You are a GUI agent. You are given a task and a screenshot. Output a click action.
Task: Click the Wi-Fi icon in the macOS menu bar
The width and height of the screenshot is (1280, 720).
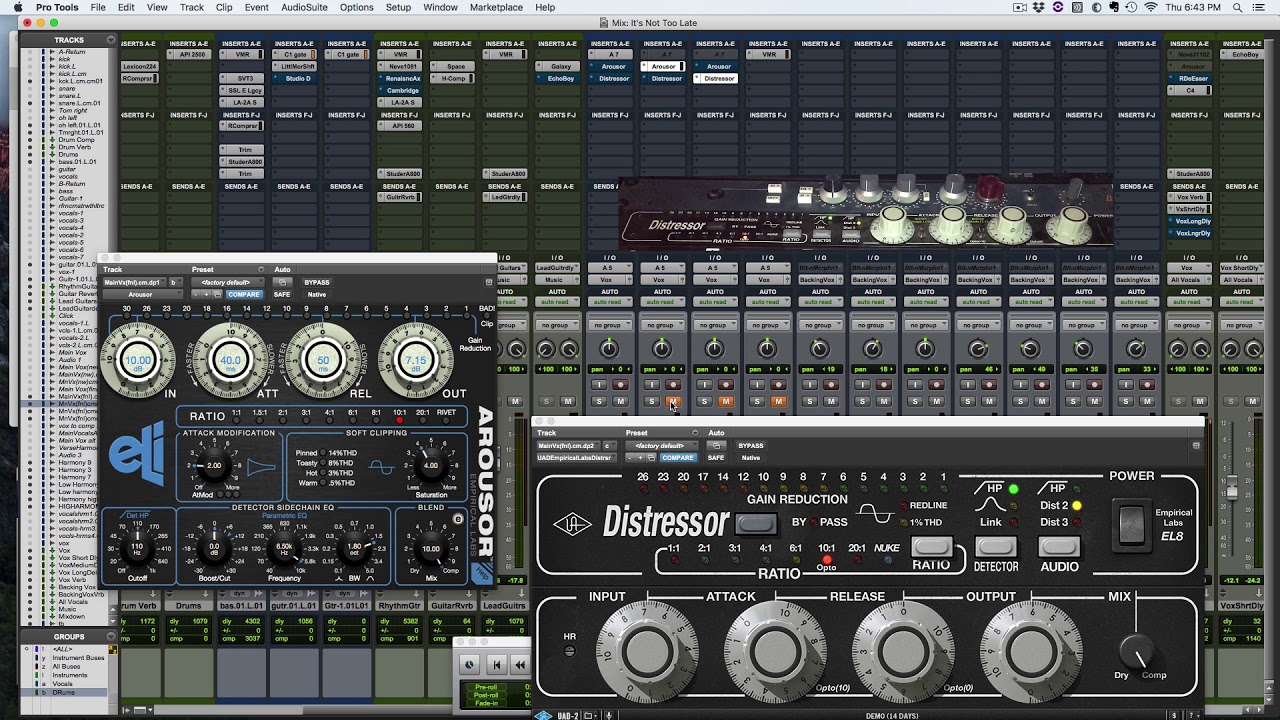pos(1150,7)
